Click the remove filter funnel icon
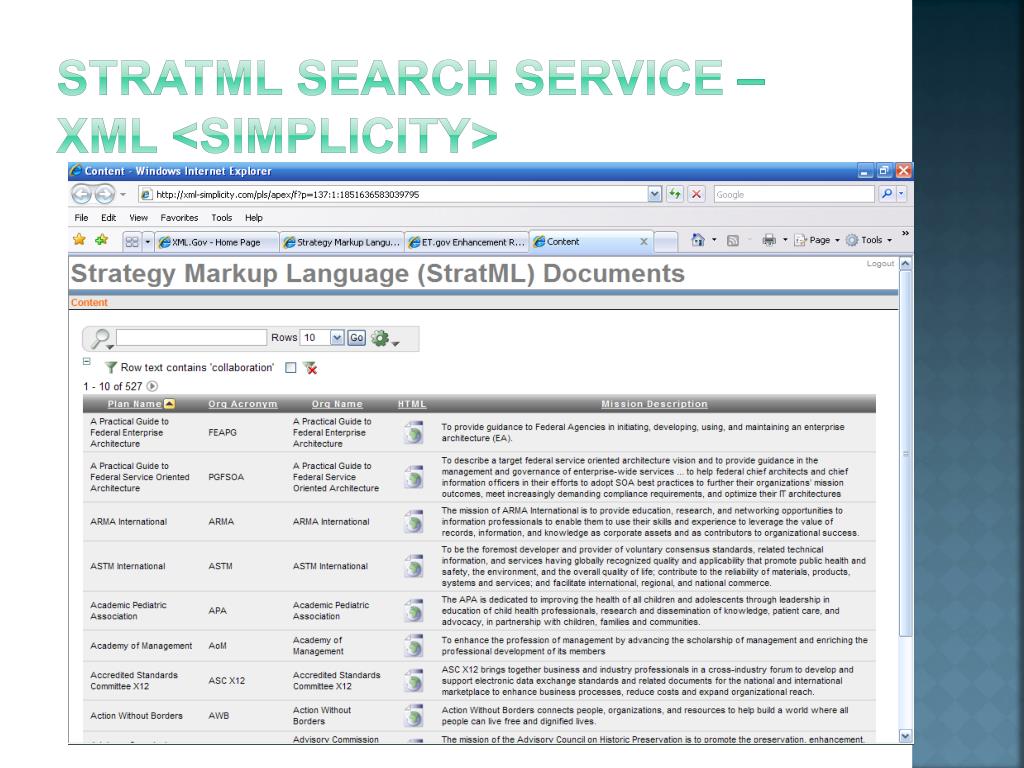 tap(310, 368)
